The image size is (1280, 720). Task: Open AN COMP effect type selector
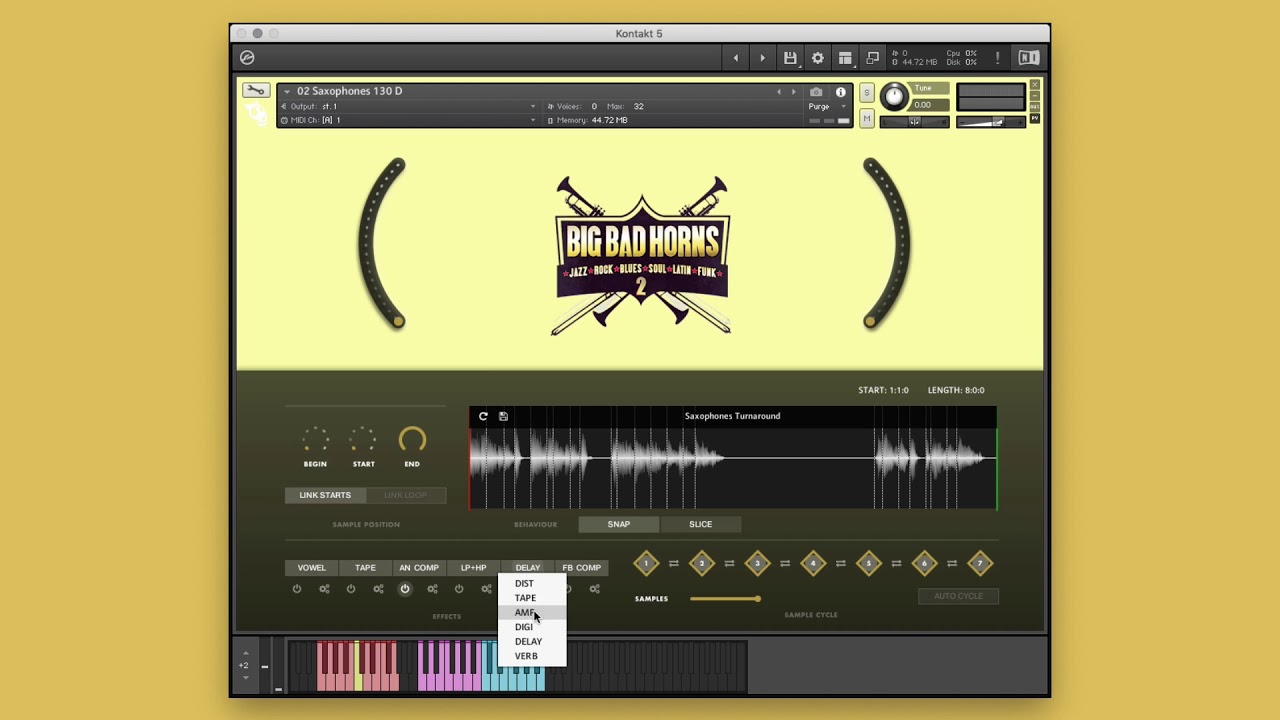point(419,568)
